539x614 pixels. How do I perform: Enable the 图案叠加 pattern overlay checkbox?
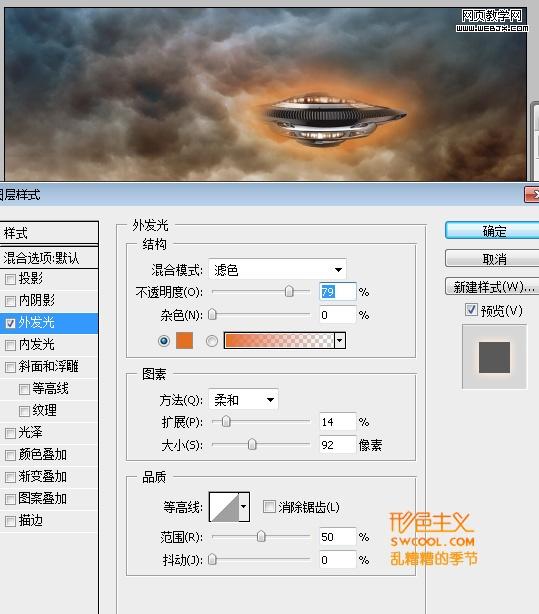click(x=10, y=499)
